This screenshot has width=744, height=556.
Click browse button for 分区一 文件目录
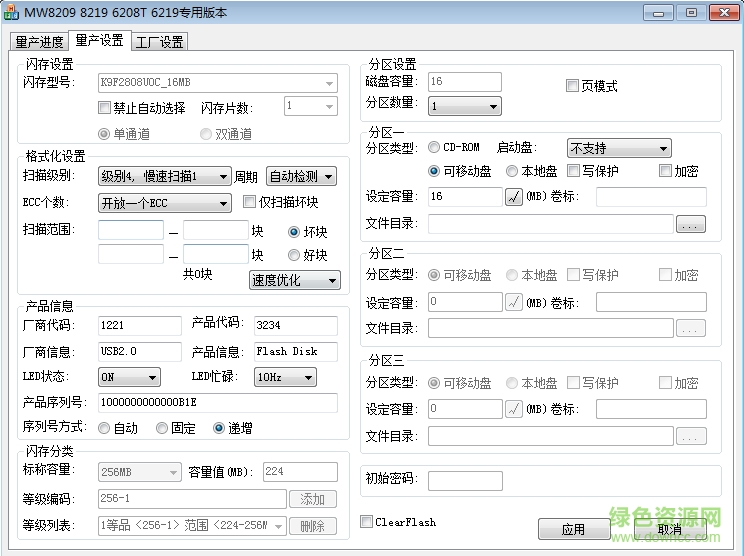690,224
